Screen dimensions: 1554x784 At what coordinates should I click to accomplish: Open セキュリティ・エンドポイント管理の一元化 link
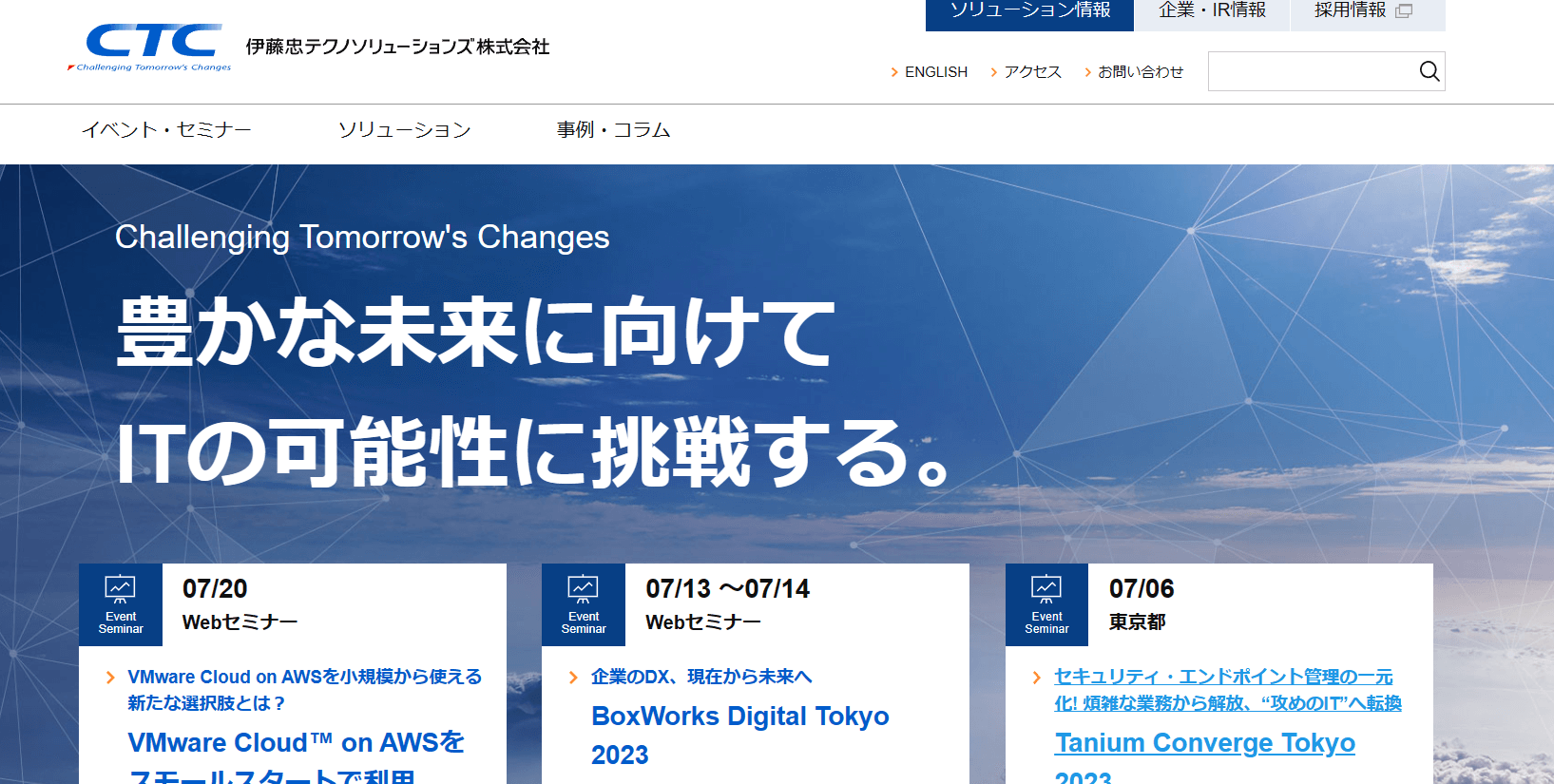tap(1228, 690)
